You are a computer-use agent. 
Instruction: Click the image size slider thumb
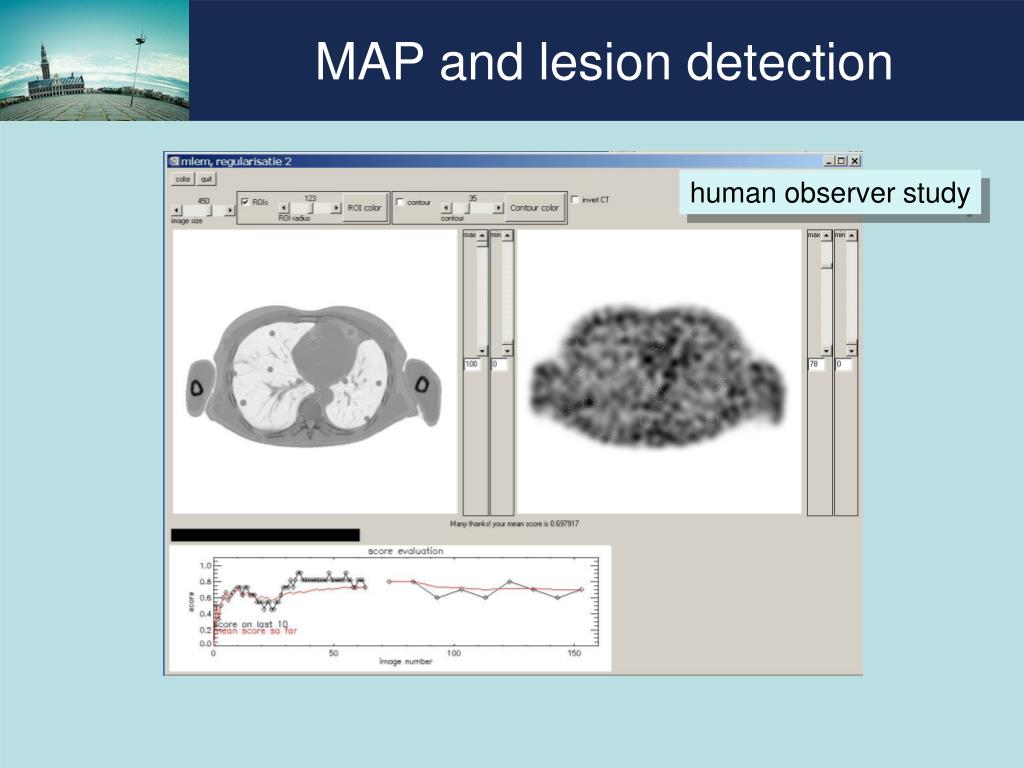click(x=210, y=210)
